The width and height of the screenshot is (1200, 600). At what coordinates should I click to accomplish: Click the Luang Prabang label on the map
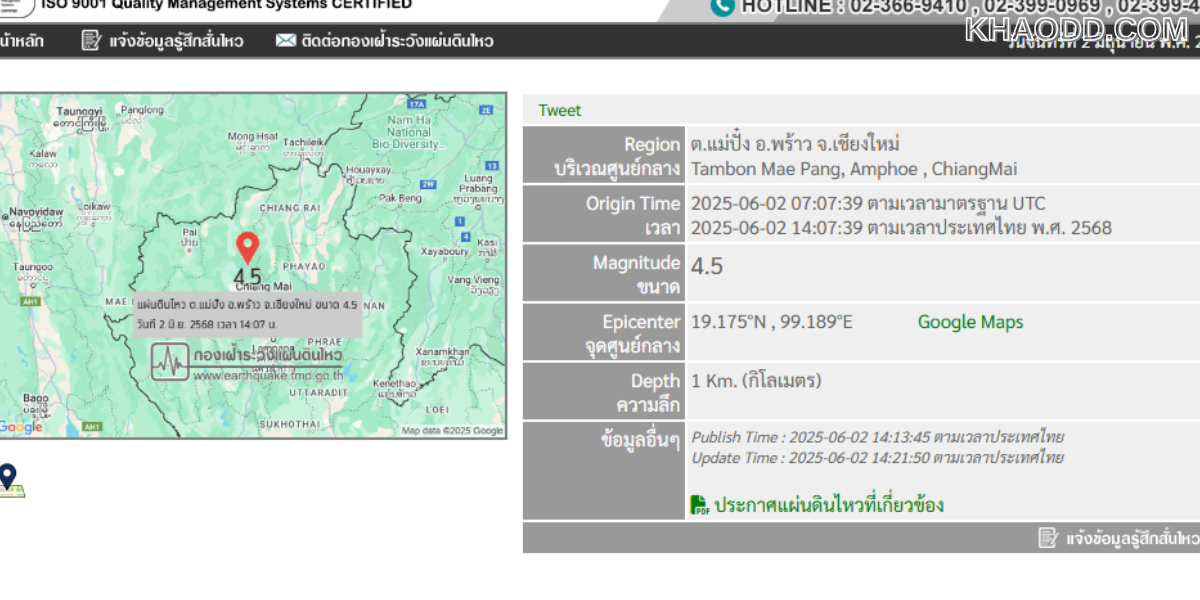click(478, 183)
